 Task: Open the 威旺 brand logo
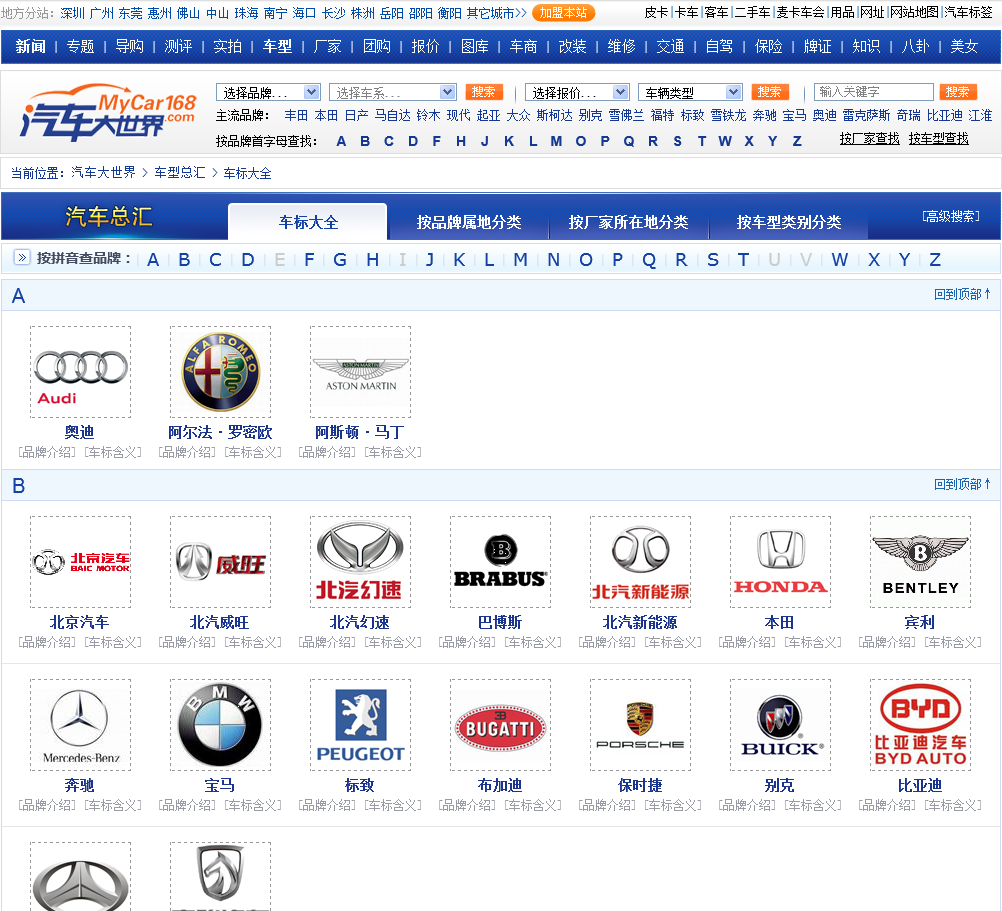[220, 562]
